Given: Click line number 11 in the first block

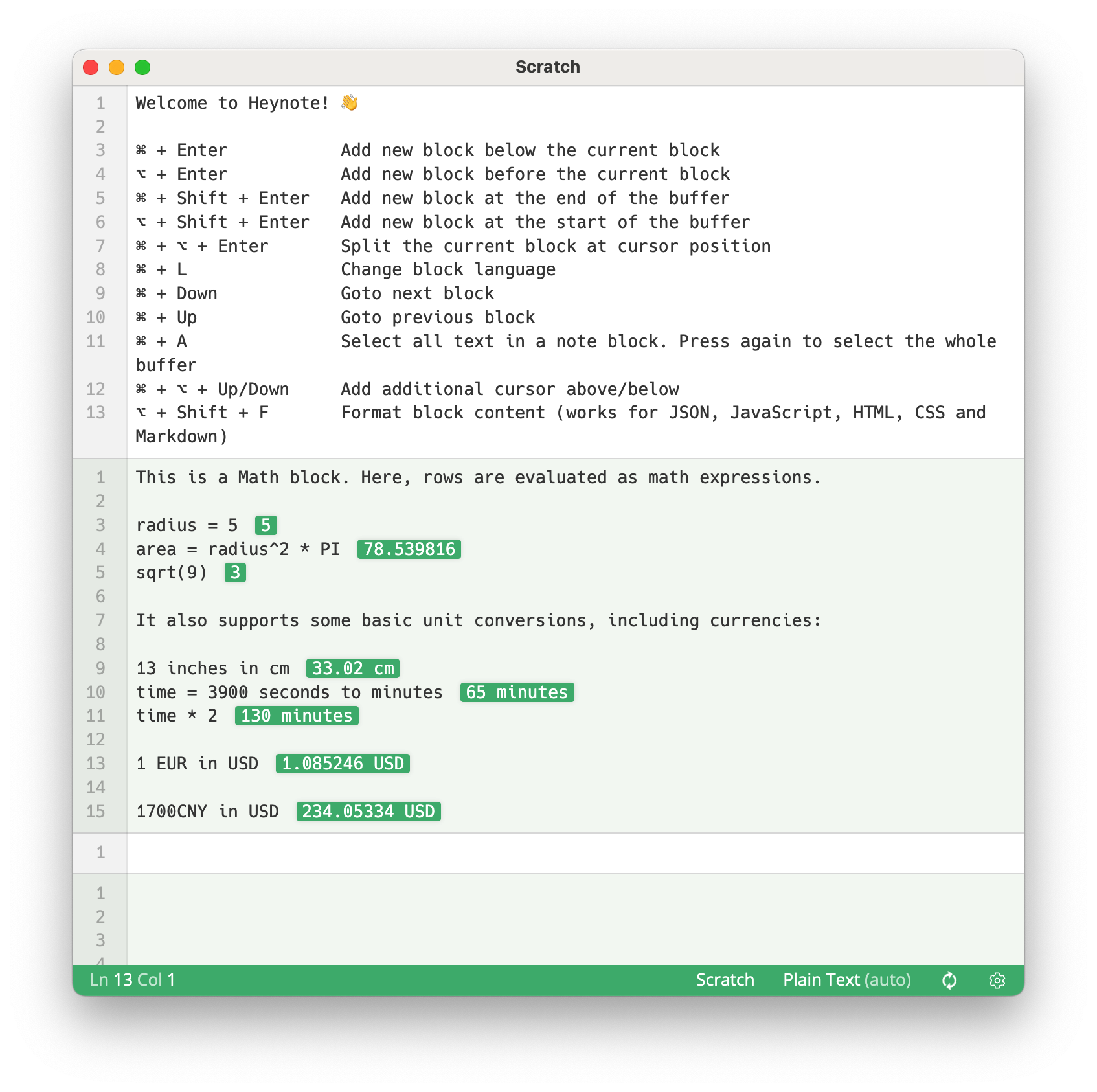Looking at the screenshot, I should tap(96, 341).
